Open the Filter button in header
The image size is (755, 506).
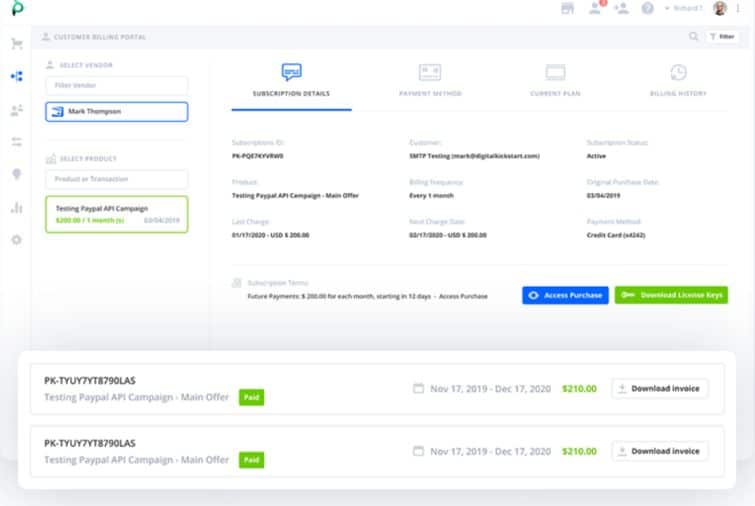coord(722,37)
